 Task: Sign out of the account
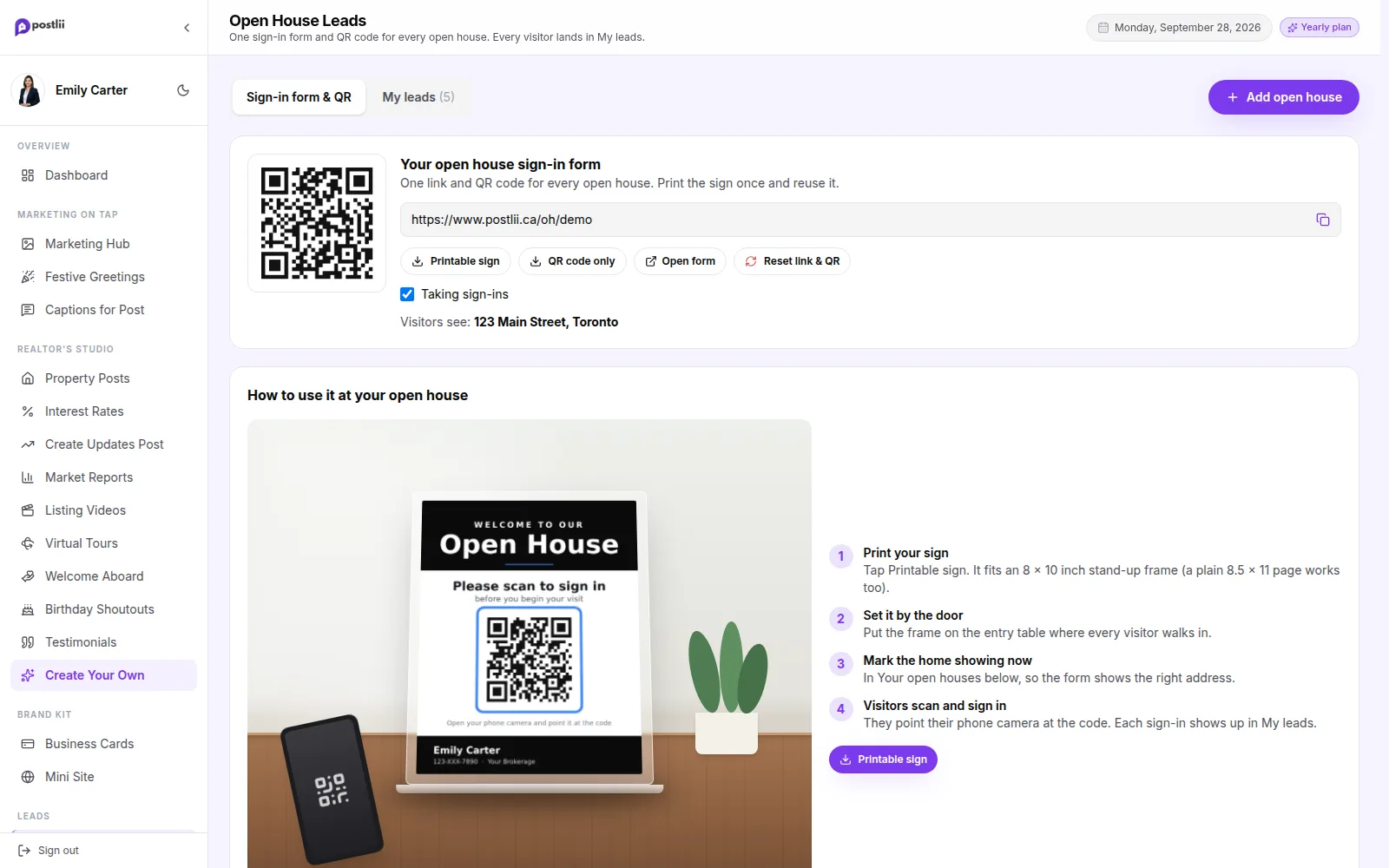(x=49, y=851)
